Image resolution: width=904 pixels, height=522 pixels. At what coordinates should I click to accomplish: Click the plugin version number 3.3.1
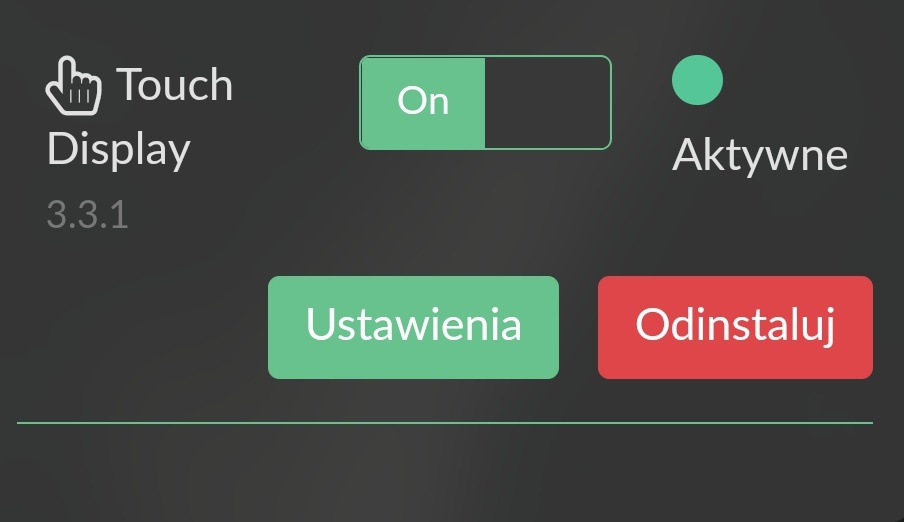coord(87,215)
